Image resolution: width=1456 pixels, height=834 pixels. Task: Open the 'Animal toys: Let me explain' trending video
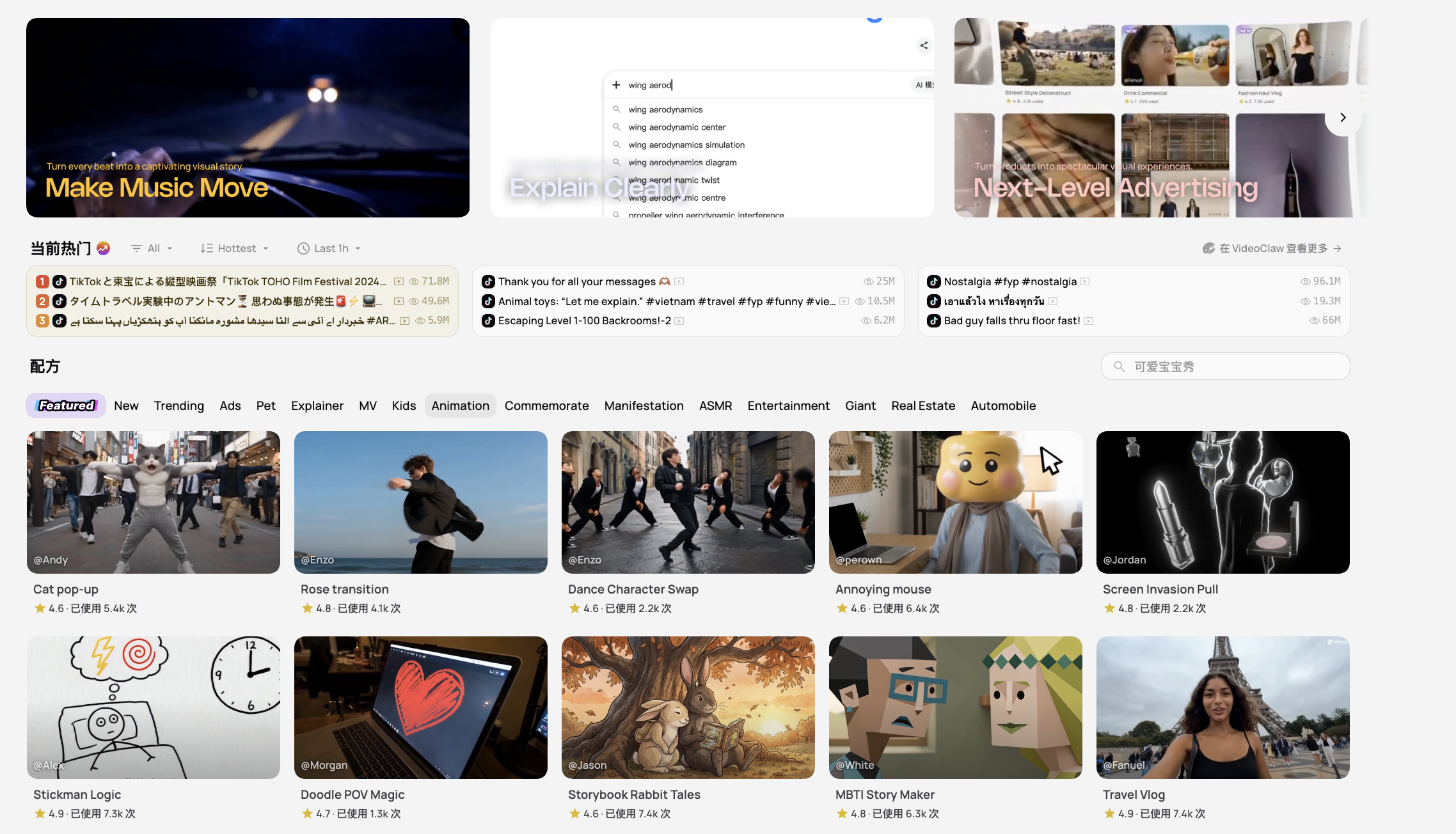point(667,301)
